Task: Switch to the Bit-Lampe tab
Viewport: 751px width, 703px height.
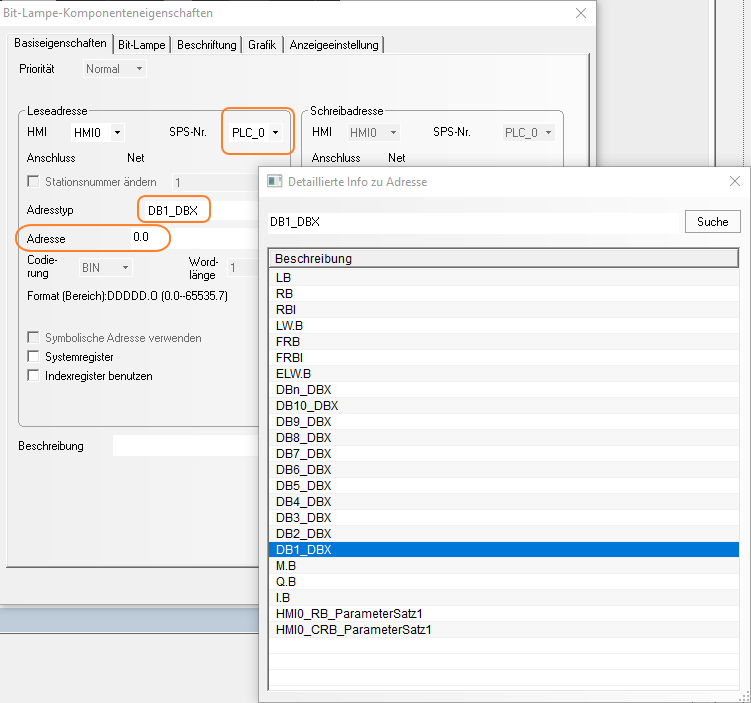Action: tap(142, 45)
